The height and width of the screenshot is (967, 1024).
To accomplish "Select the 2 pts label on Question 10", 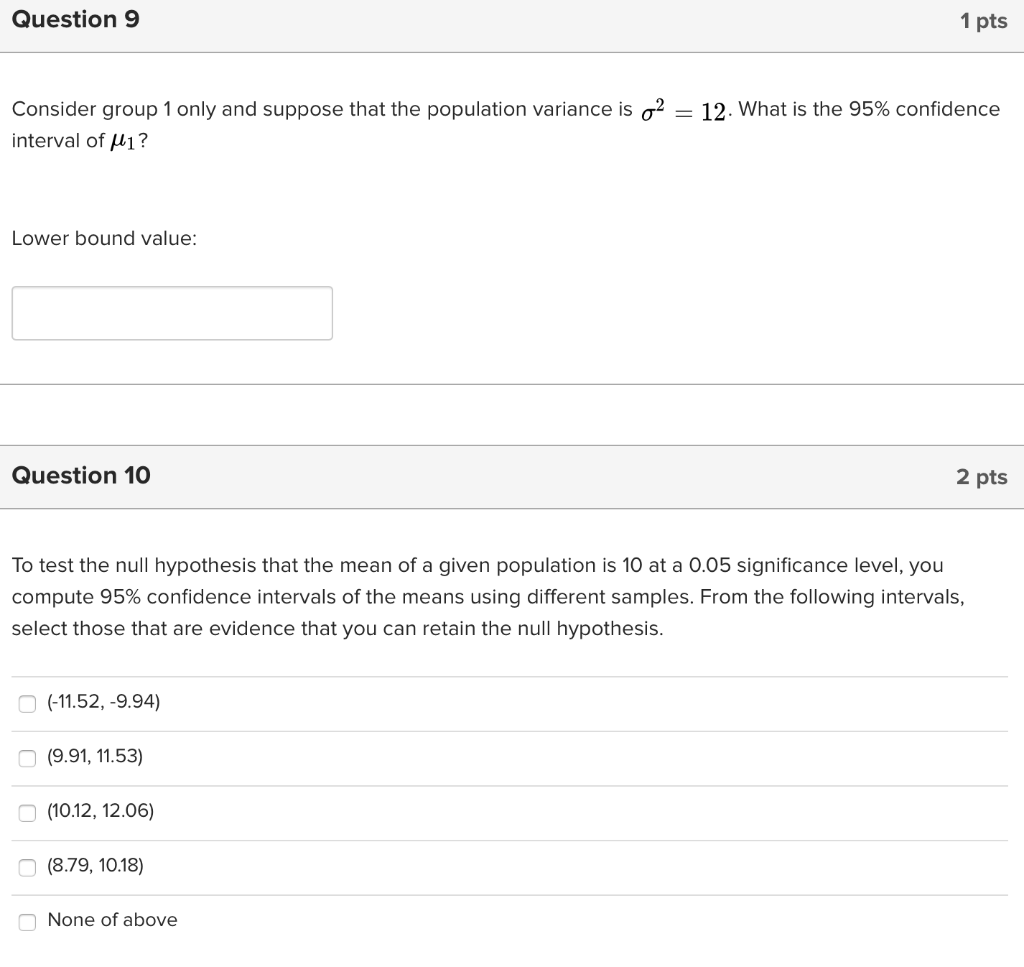I will pyautogui.click(x=982, y=477).
